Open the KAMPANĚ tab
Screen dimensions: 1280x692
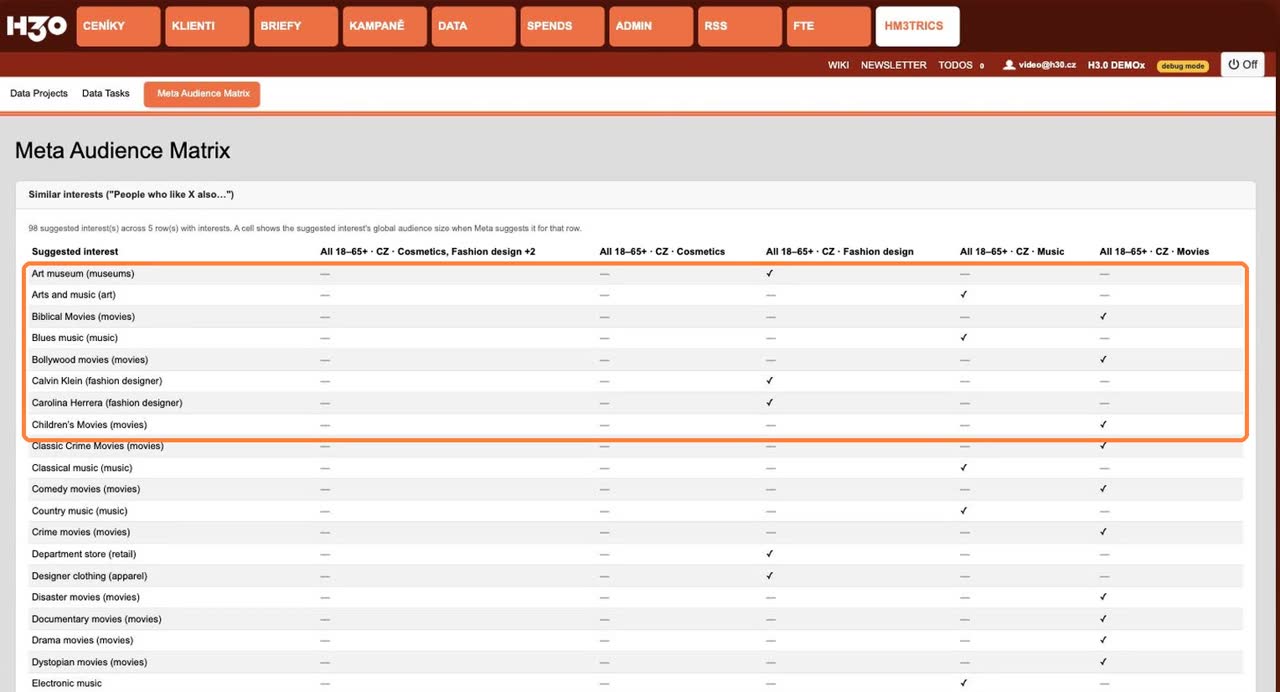point(385,26)
